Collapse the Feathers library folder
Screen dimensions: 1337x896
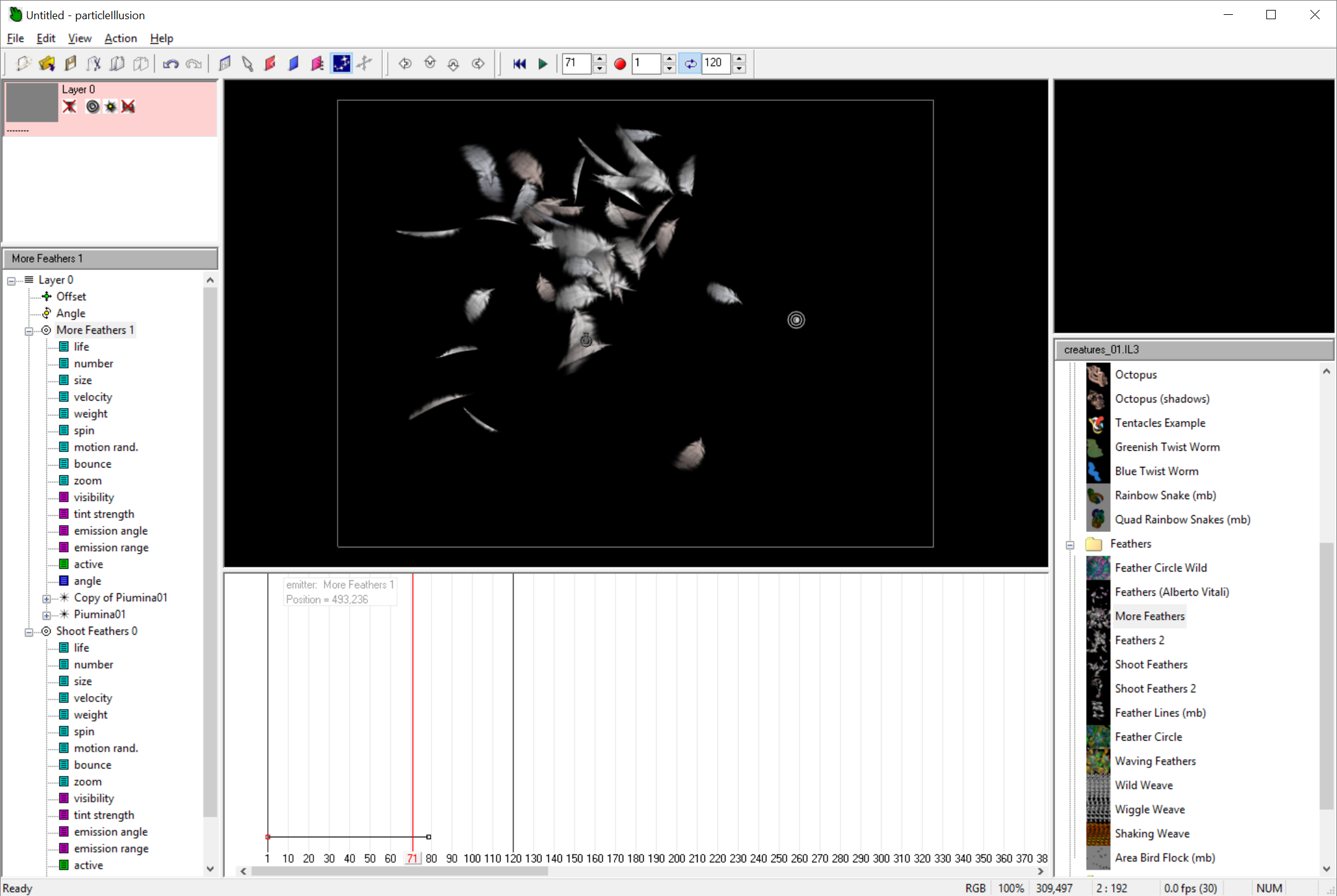[1070, 544]
